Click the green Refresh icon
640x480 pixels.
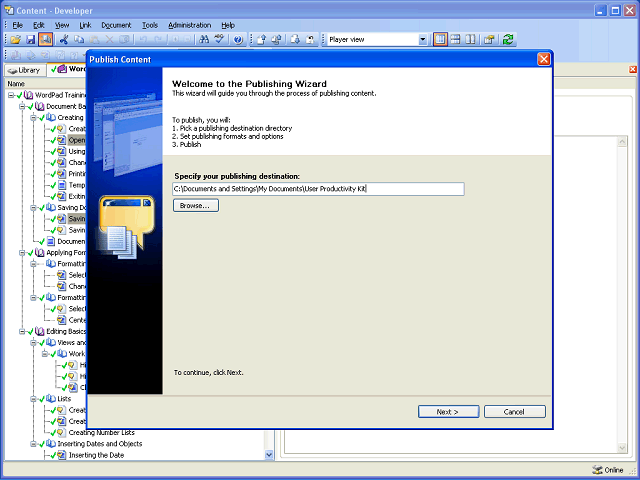coord(508,40)
